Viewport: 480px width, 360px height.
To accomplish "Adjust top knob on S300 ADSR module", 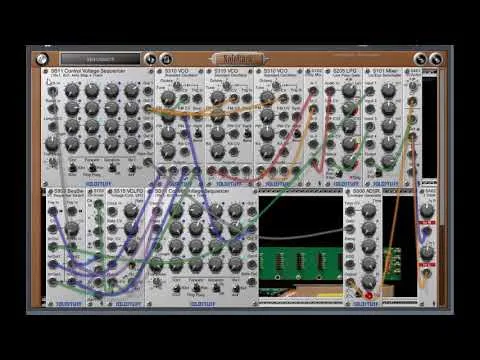I will tap(368, 211).
